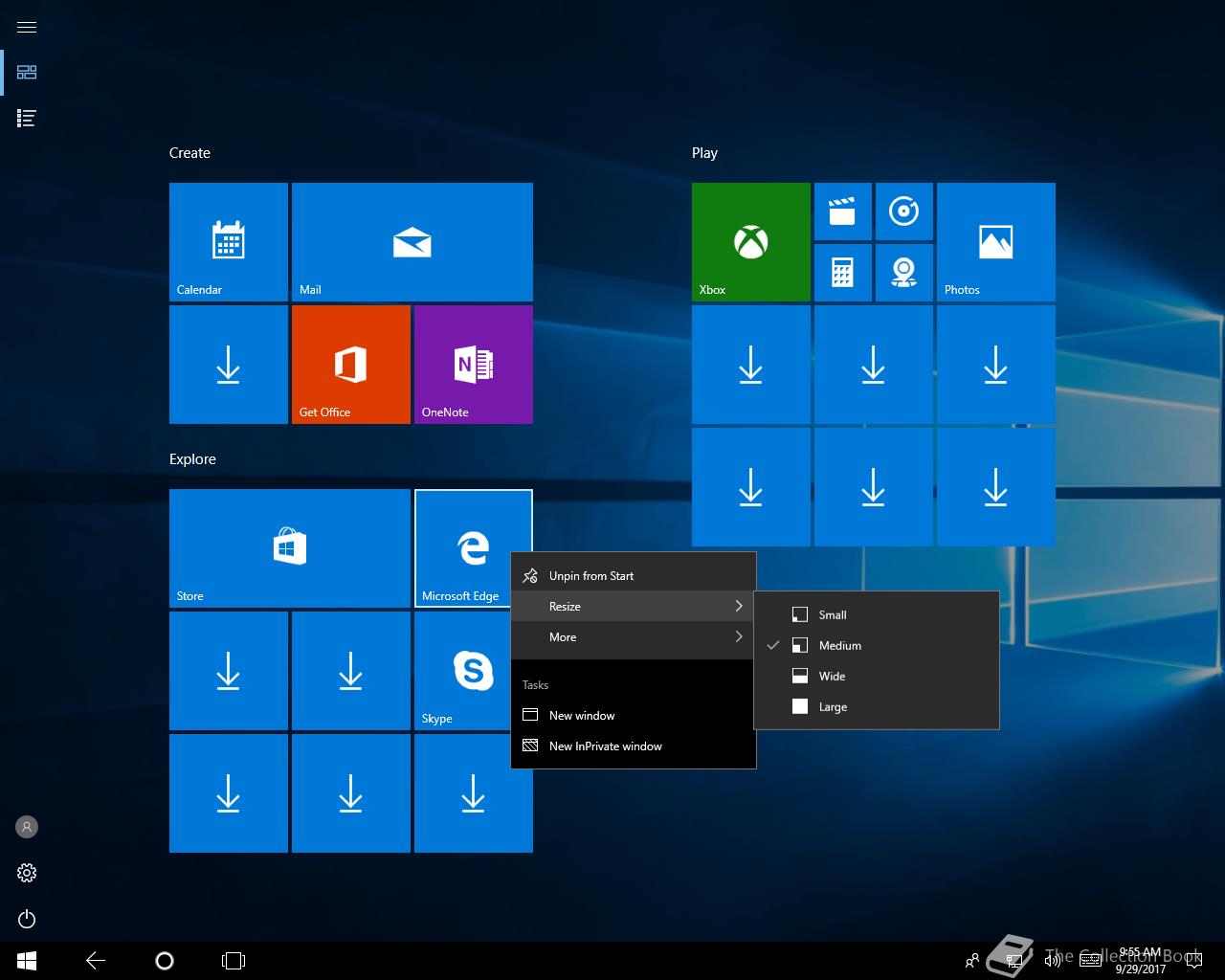
Task: Open the Movies & TV clapperboard tile
Action: pyautogui.click(x=843, y=212)
